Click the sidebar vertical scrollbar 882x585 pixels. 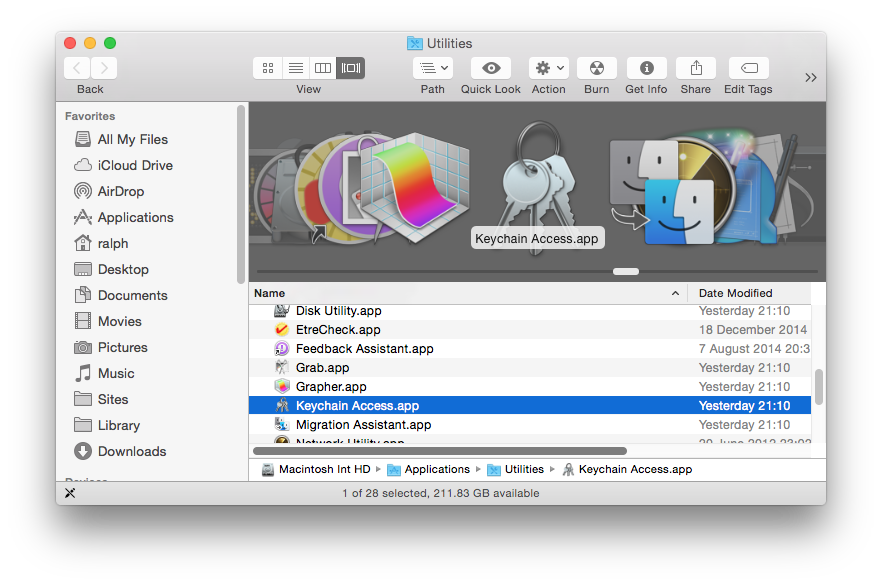tap(241, 194)
